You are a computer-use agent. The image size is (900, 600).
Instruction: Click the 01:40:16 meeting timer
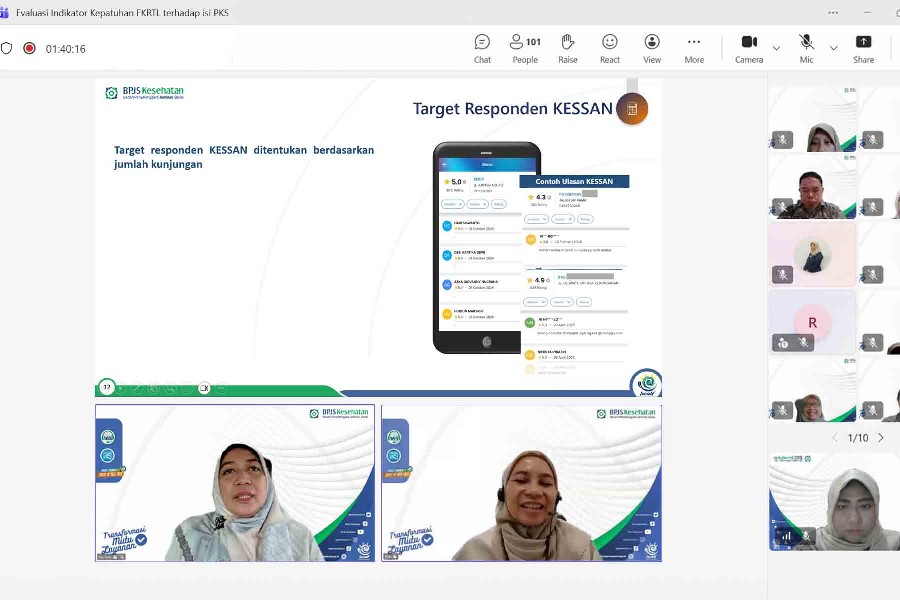65,49
